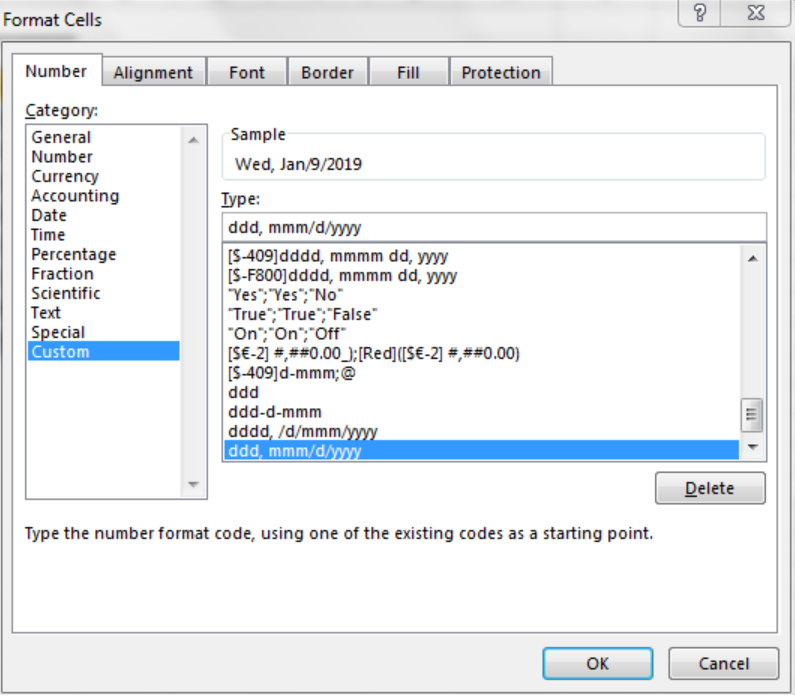The image size is (795, 697).
Task: Close the Format Cells dialog
Action: click(756, 12)
